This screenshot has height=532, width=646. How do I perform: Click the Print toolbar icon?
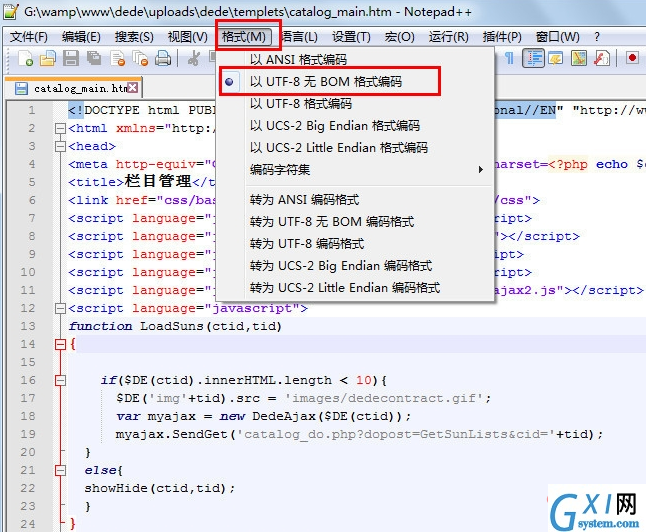(163, 58)
